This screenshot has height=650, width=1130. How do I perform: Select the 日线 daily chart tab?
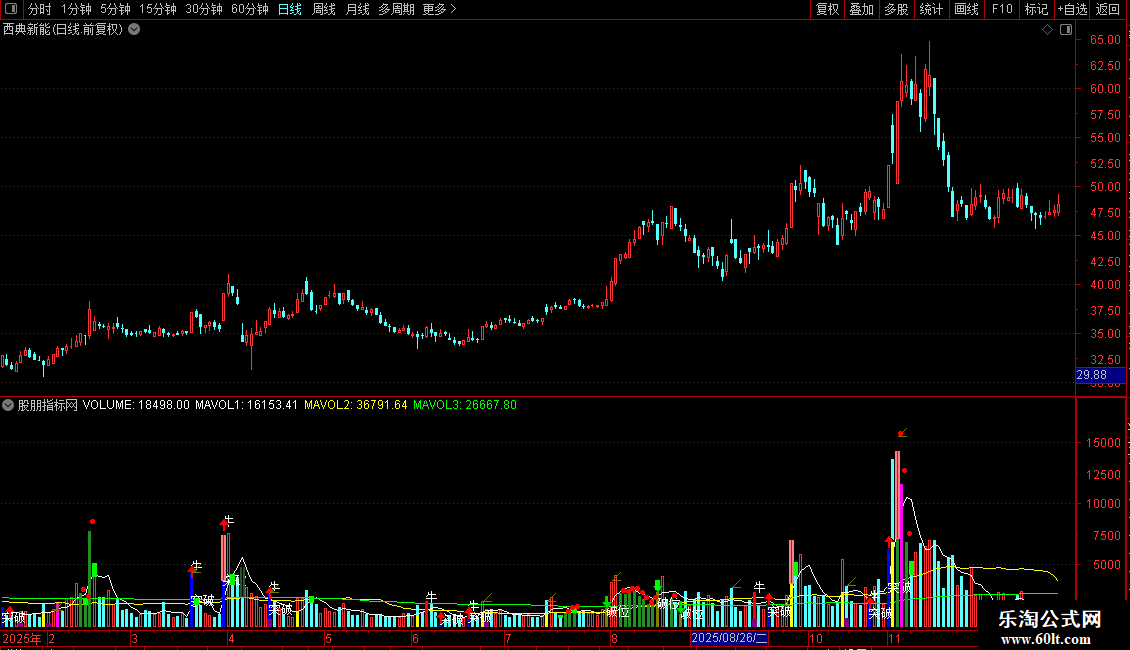coord(290,9)
